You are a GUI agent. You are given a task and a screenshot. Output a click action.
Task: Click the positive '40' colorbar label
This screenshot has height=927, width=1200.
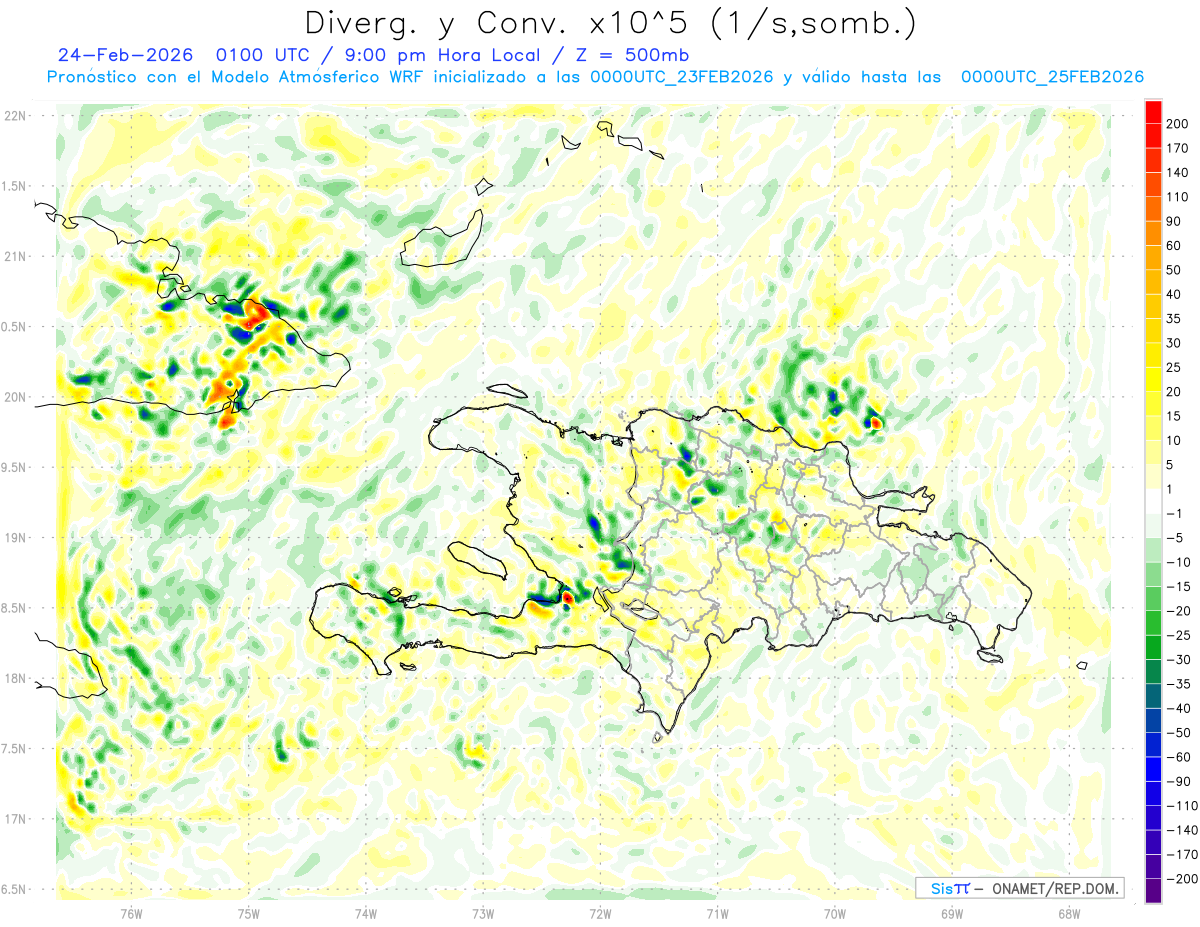(x=1173, y=294)
